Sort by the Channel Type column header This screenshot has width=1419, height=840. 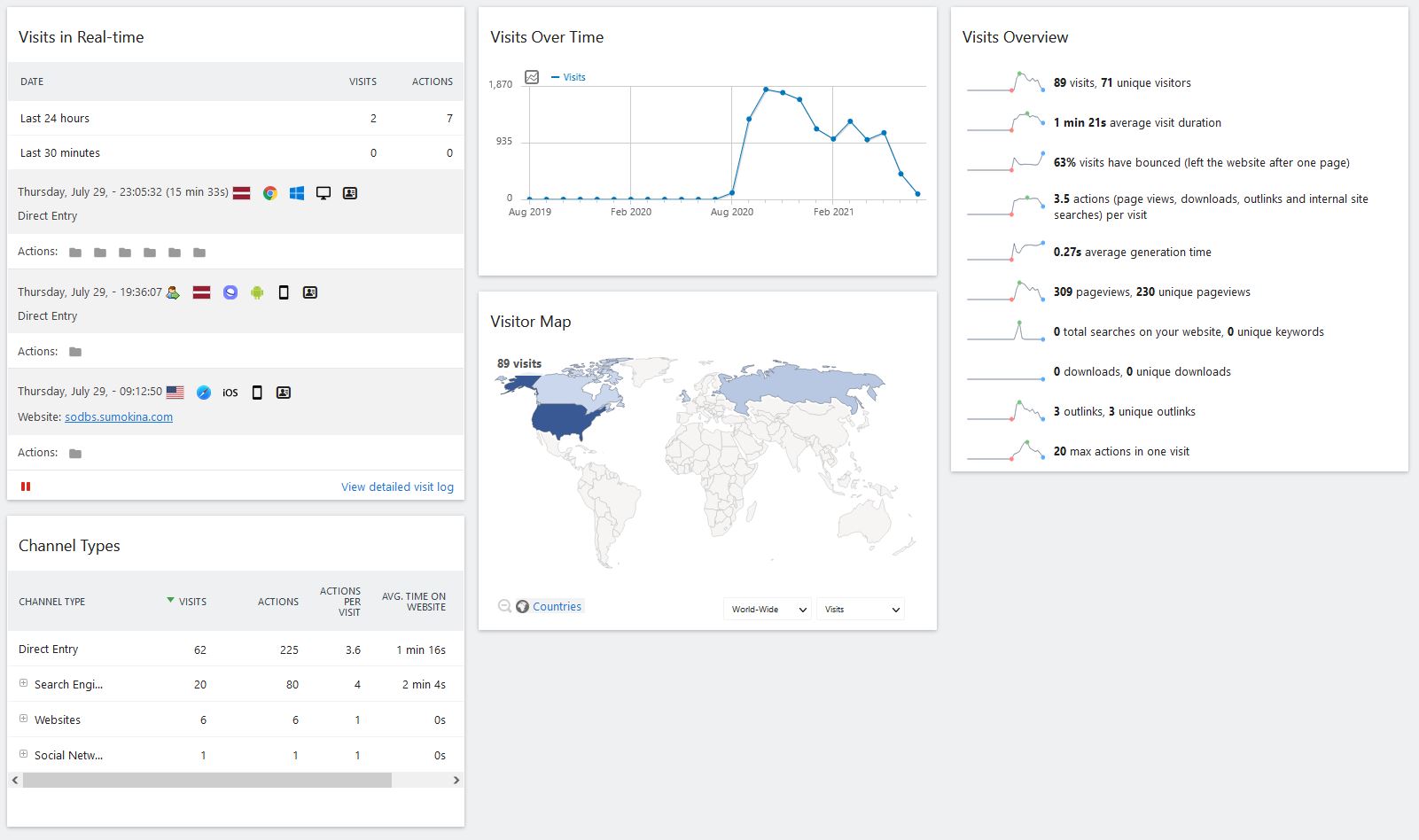pos(52,602)
